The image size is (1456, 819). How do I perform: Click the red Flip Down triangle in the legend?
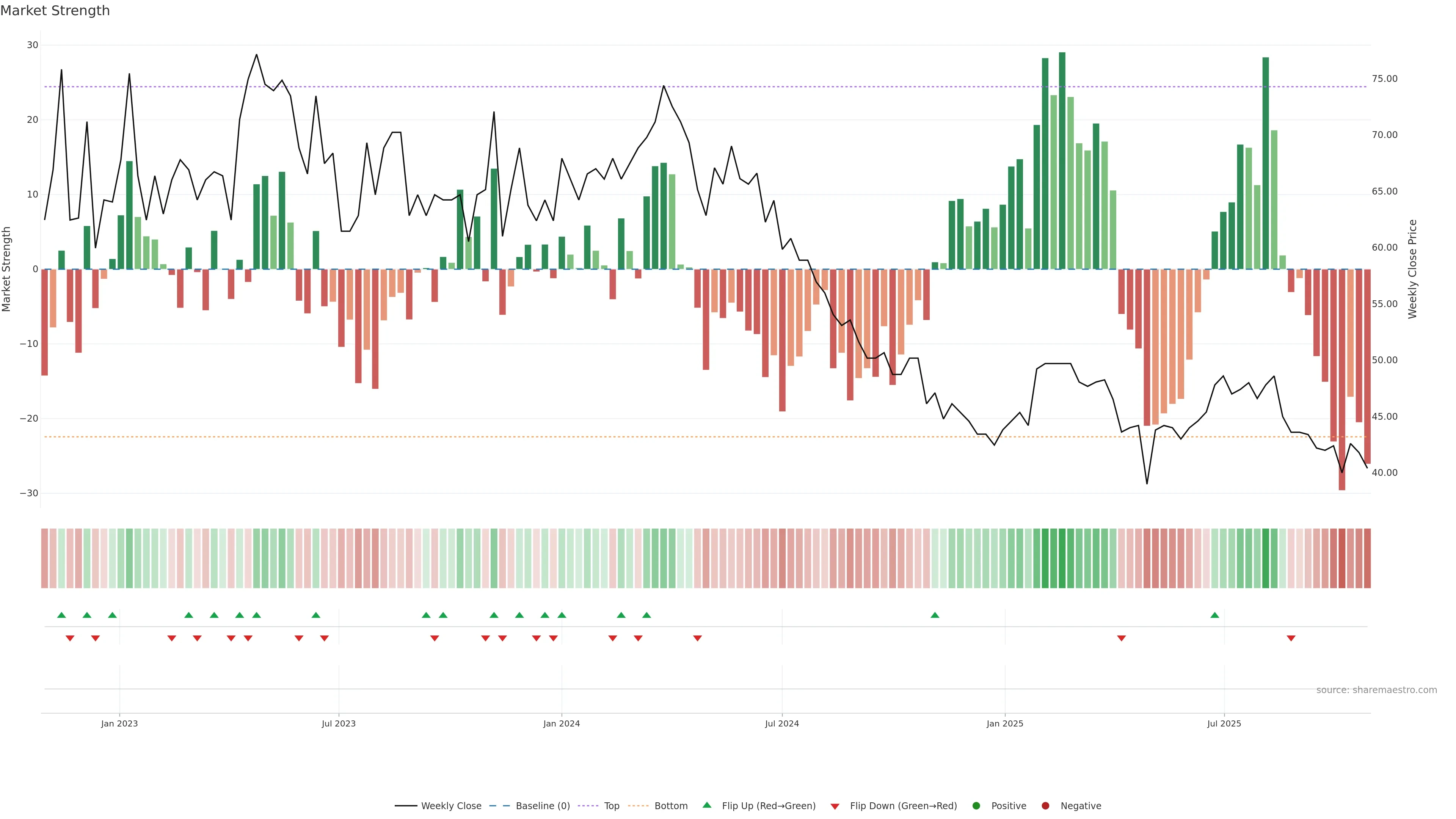(835, 806)
